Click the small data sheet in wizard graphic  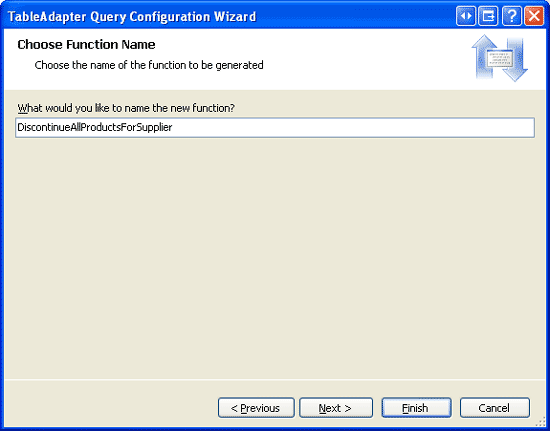[500, 59]
